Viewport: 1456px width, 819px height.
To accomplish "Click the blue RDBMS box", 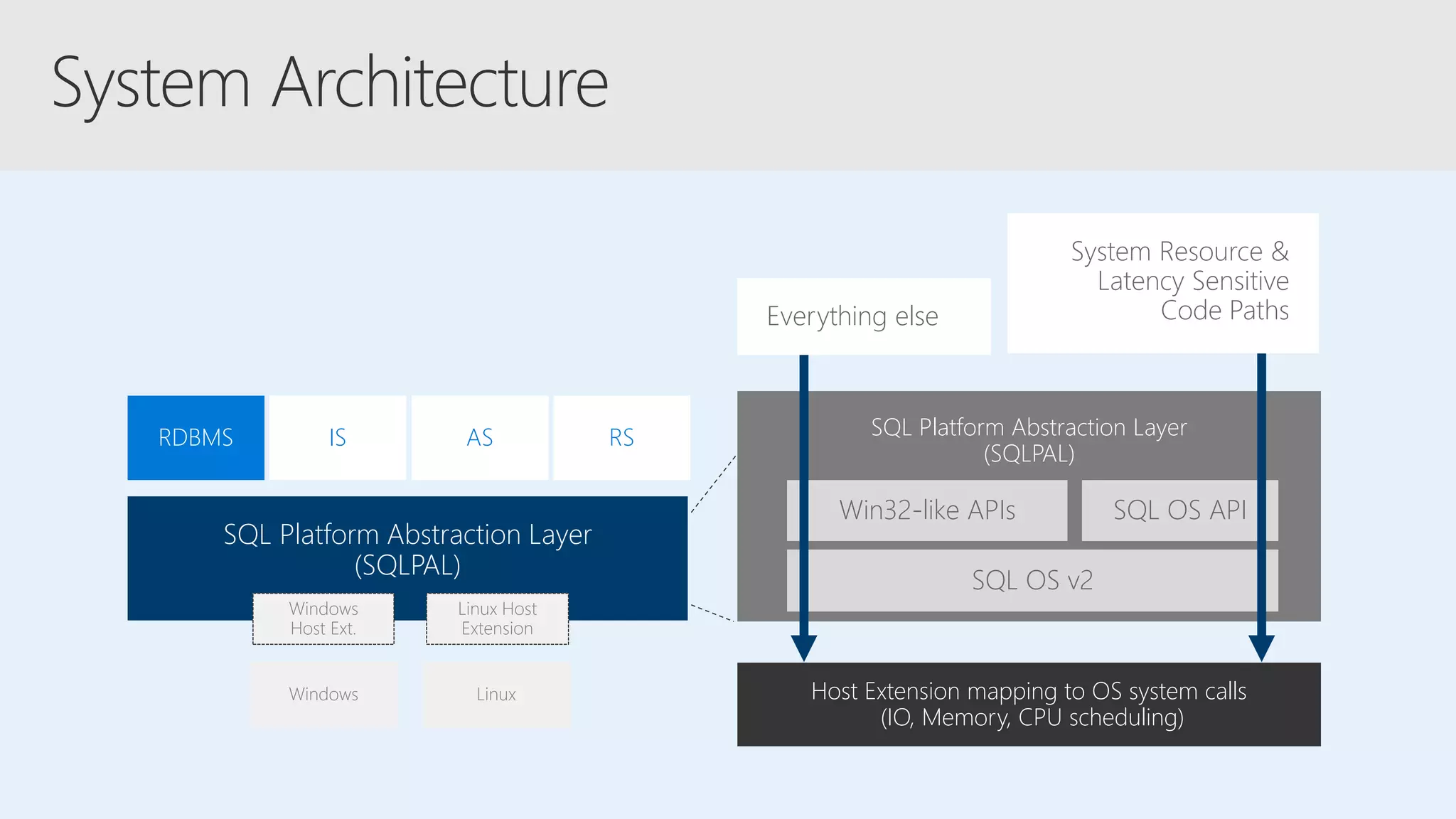I will pyautogui.click(x=196, y=437).
